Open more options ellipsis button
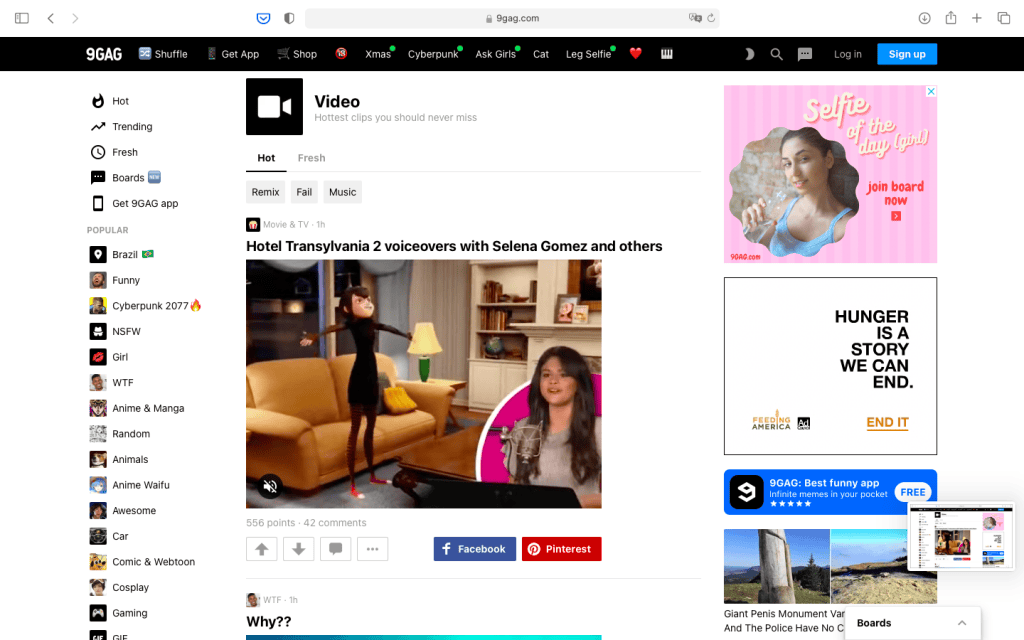1024x640 pixels. pos(372,549)
